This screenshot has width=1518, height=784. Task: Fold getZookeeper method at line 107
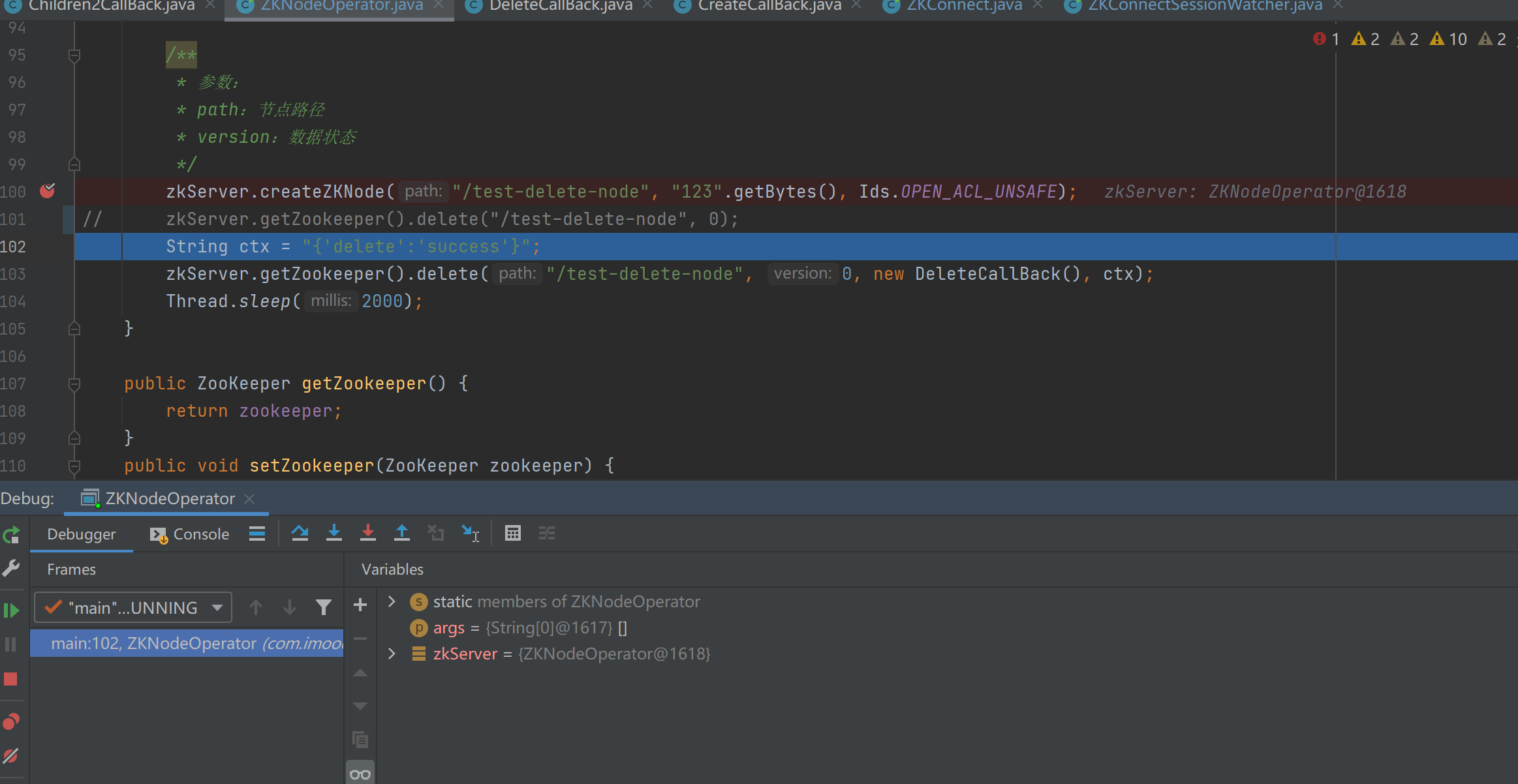pos(74,384)
